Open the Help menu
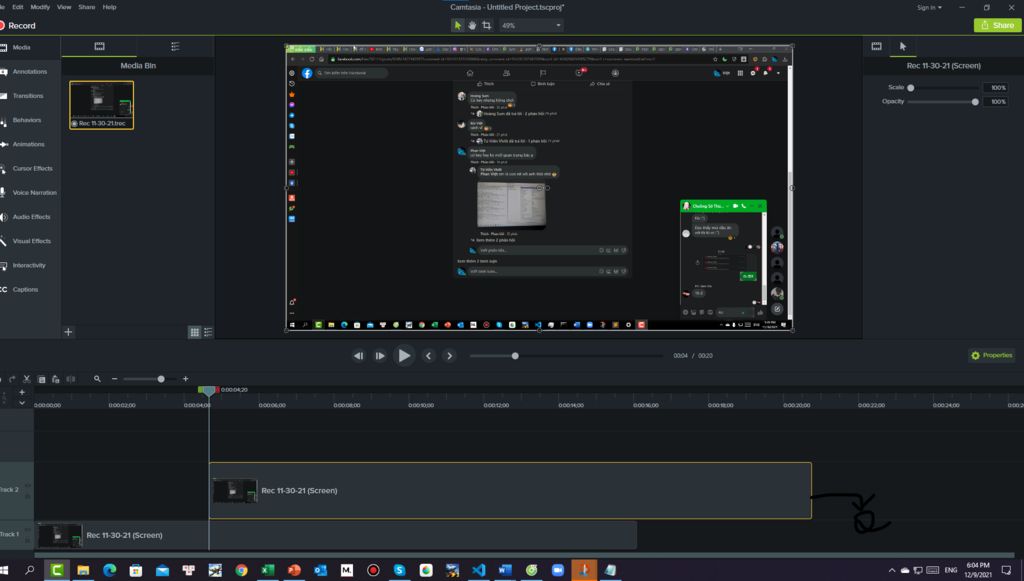 (x=109, y=7)
